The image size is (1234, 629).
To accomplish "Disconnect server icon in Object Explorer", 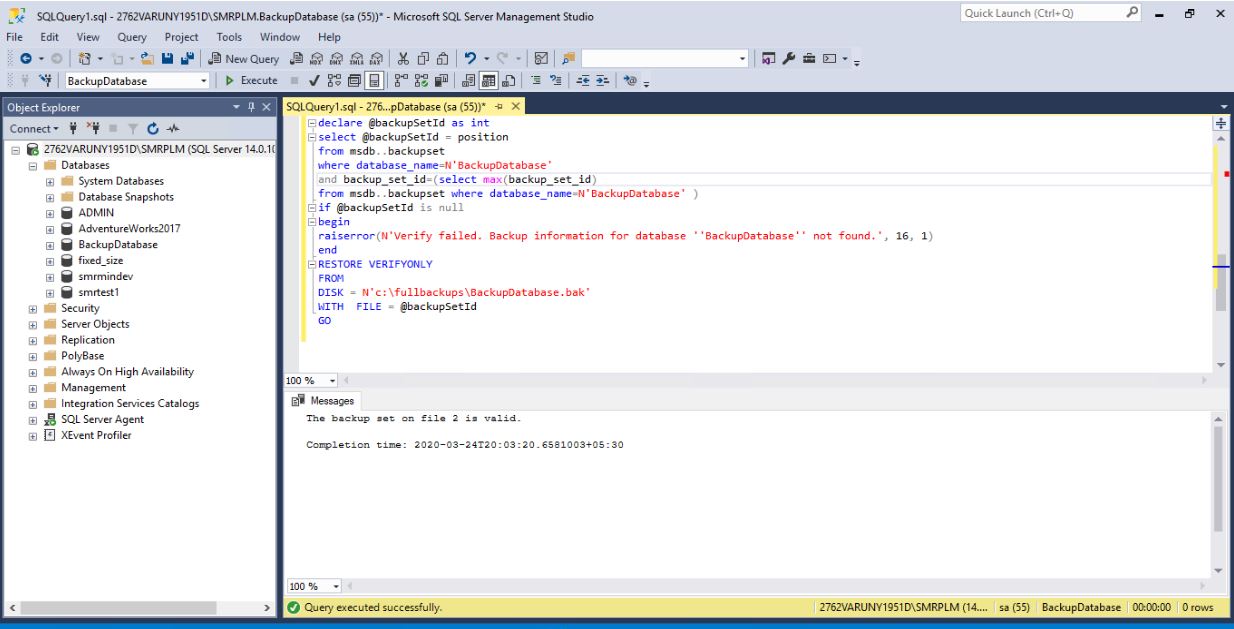I will [93, 129].
